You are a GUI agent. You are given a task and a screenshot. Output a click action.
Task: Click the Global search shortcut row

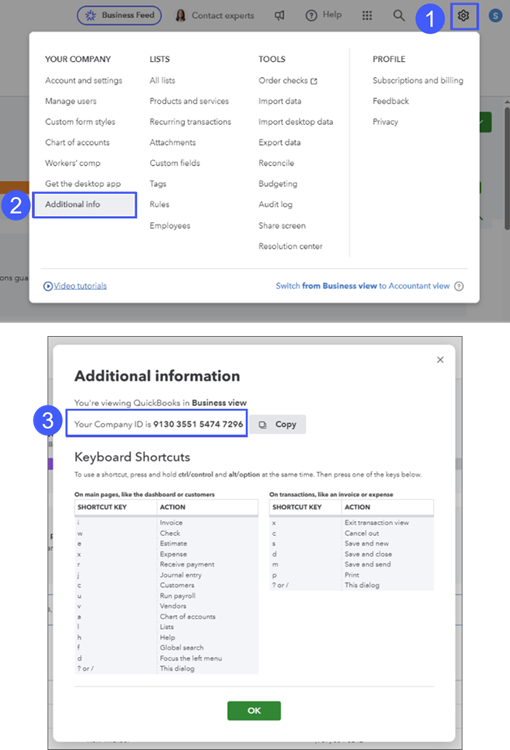click(x=166, y=648)
